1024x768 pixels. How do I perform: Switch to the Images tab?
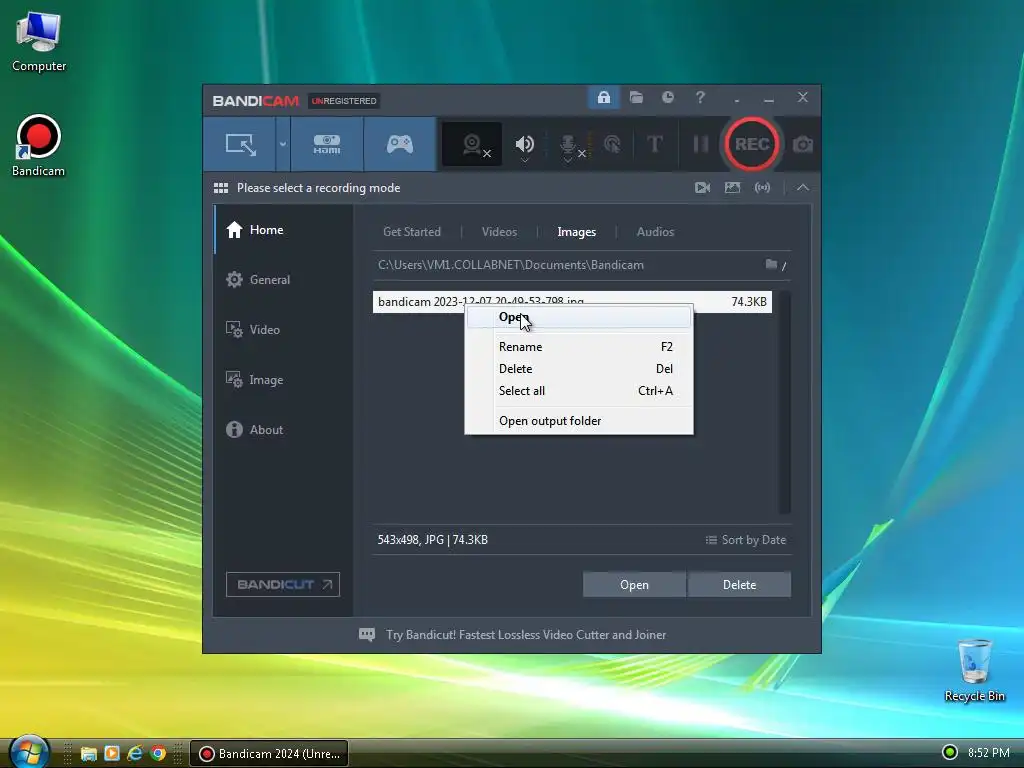pyautogui.click(x=576, y=232)
